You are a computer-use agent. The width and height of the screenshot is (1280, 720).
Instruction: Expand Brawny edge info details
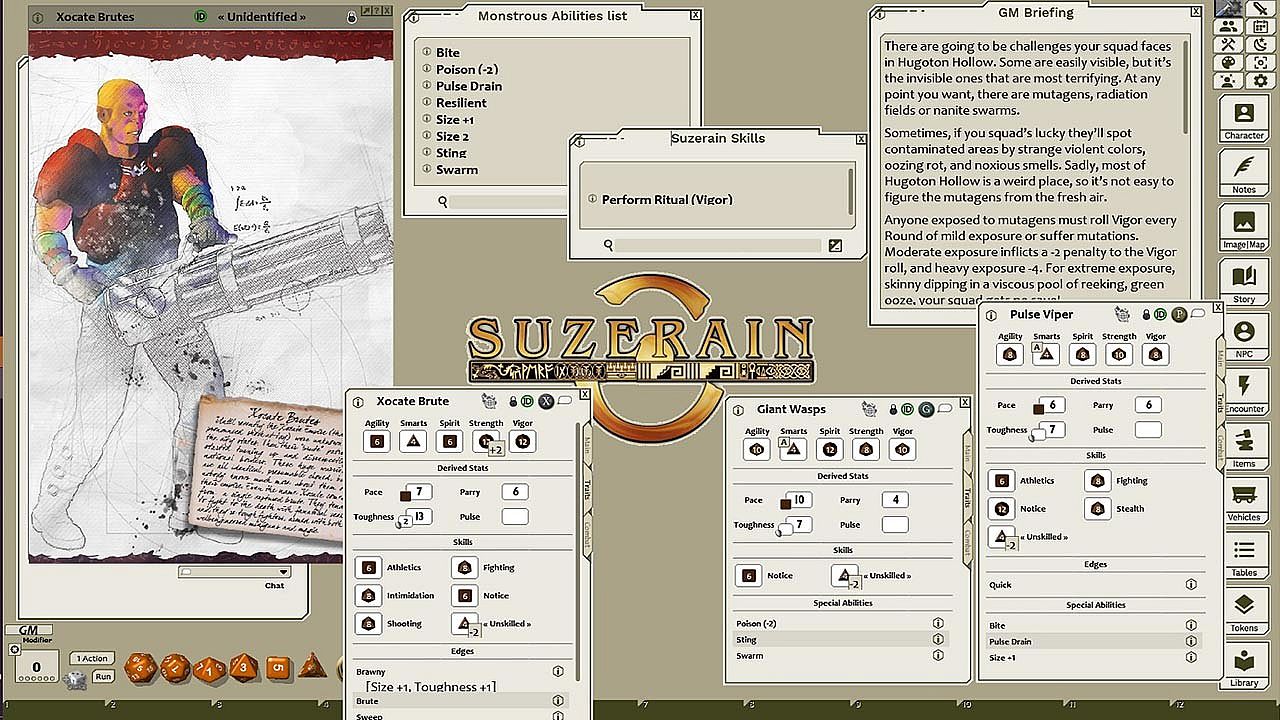coord(558,672)
